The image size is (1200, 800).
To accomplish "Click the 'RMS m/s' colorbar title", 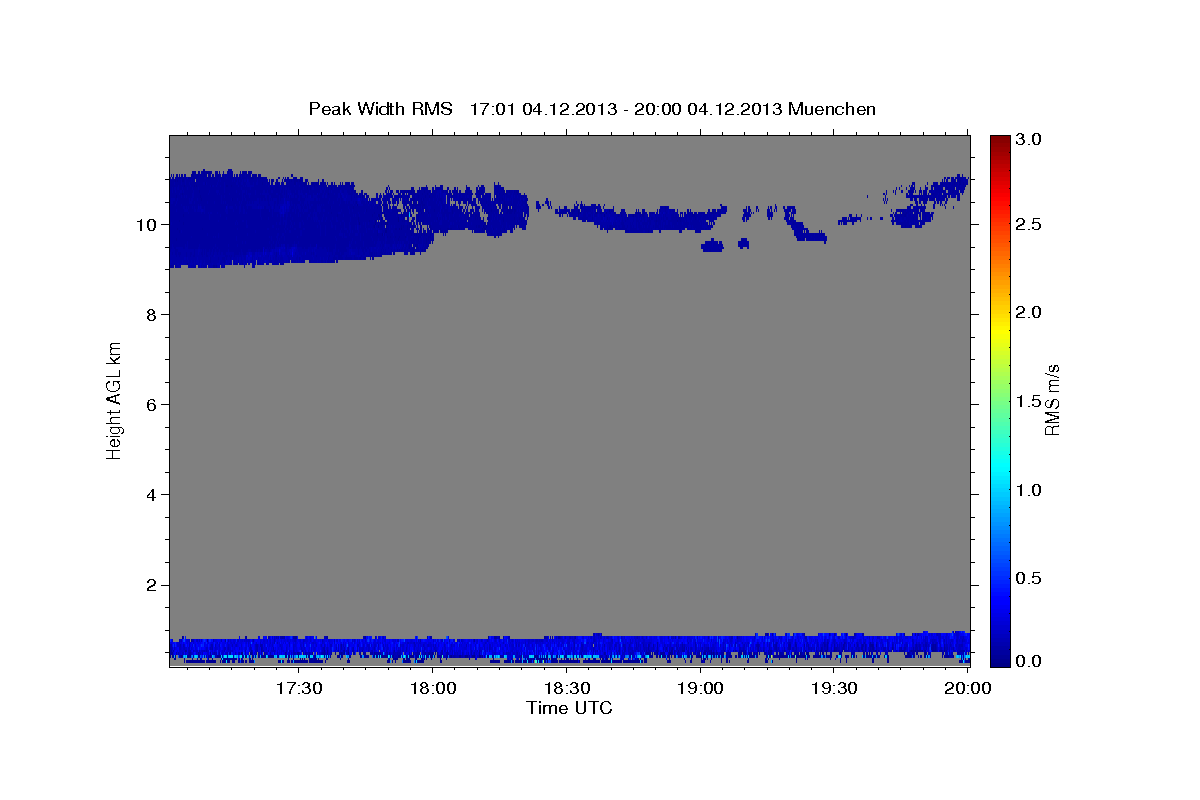I will (x=1052, y=400).
